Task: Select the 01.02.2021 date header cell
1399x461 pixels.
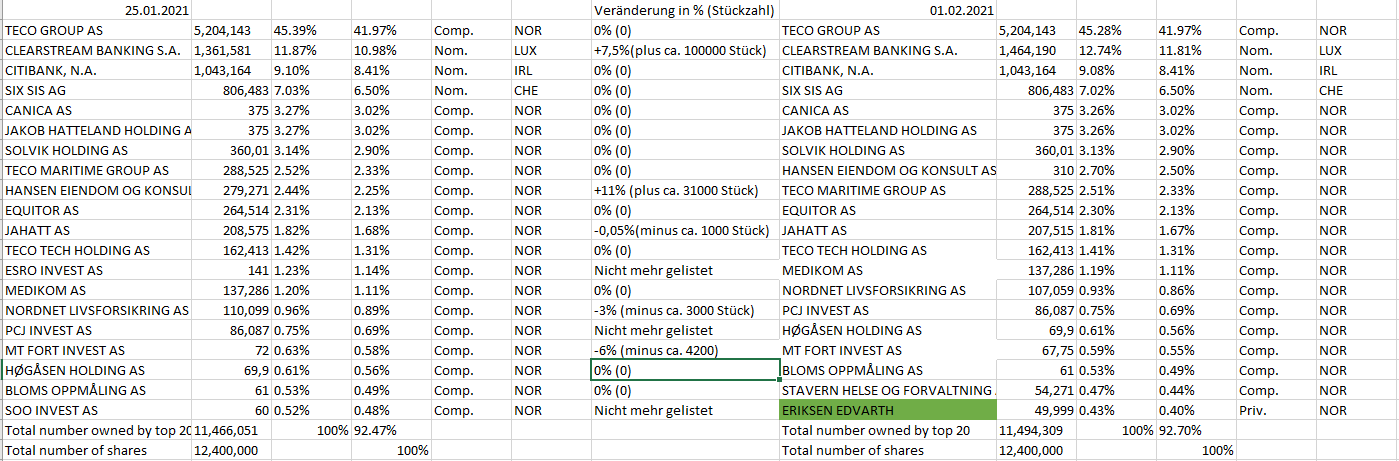Action: [x=888, y=11]
